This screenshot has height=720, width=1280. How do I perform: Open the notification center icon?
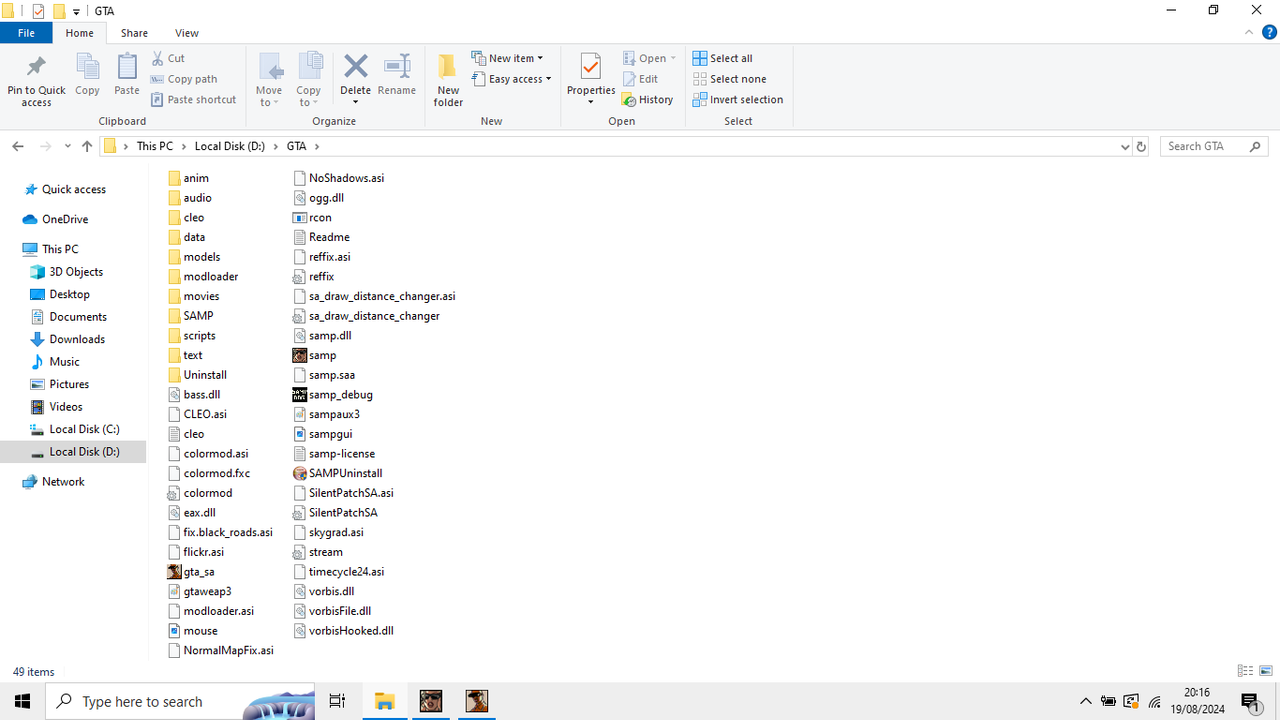pyautogui.click(x=1250, y=701)
